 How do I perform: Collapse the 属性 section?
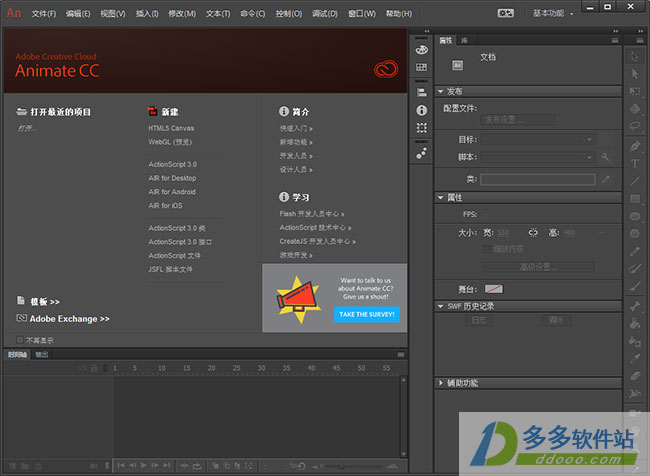point(440,197)
